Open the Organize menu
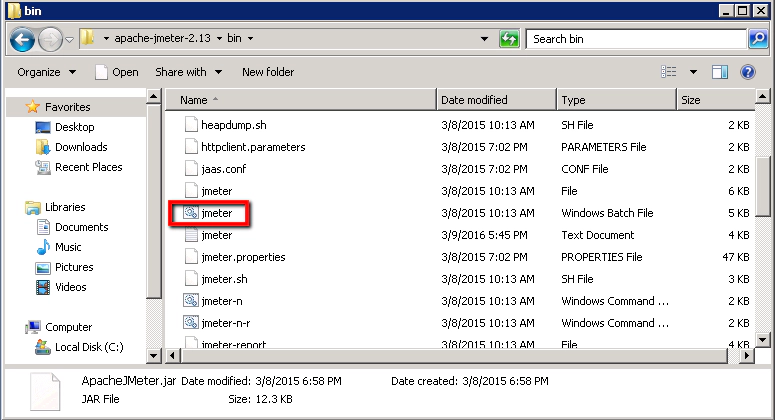 tap(46, 72)
